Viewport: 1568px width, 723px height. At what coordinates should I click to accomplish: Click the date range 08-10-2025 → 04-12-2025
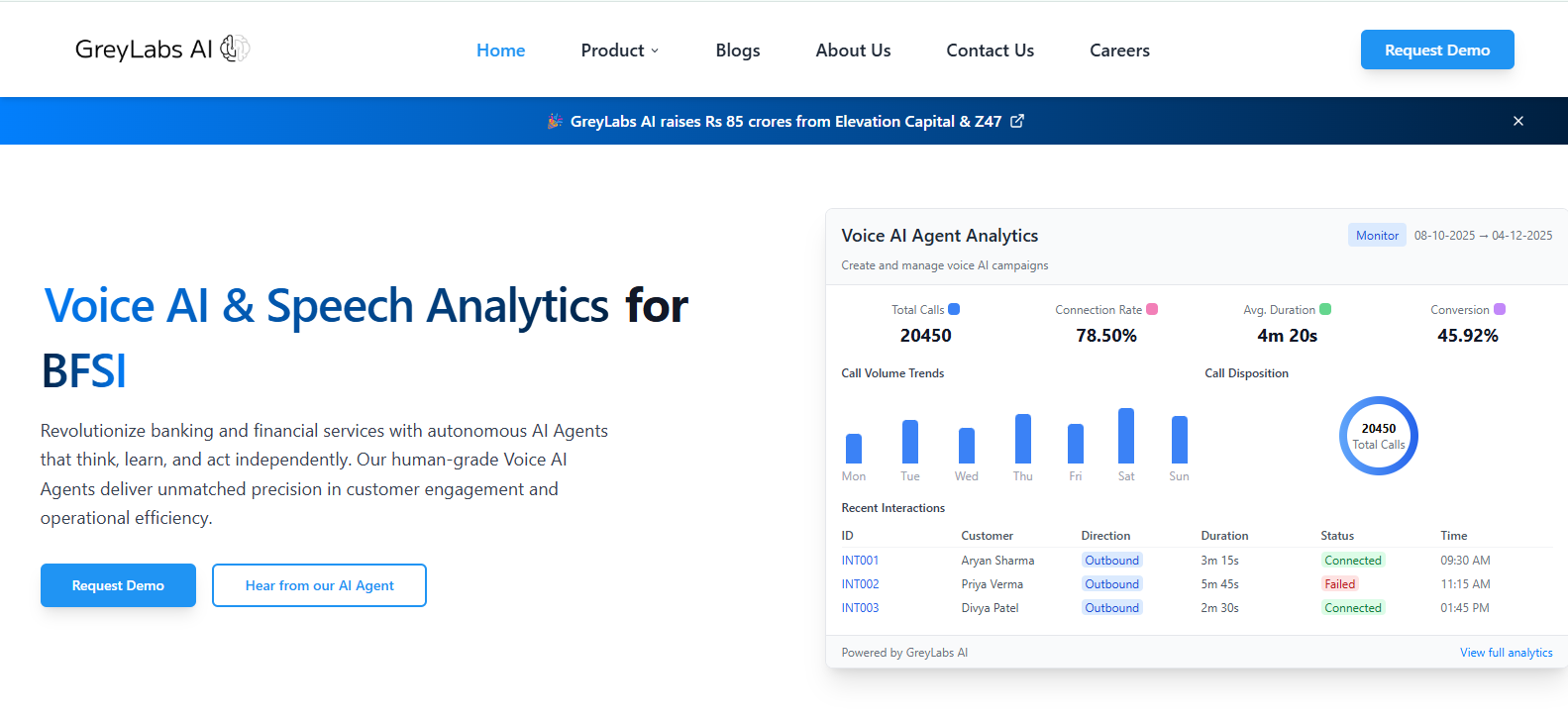(x=1483, y=236)
